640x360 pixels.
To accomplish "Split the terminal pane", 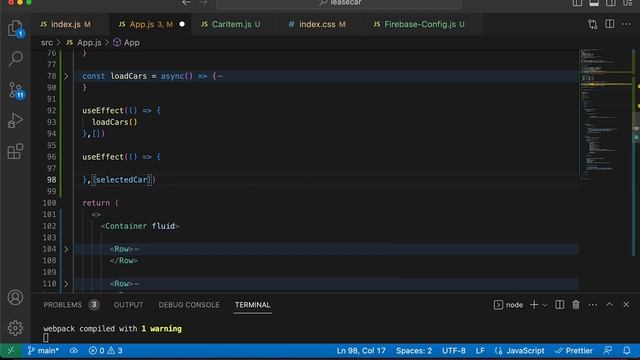I will point(560,305).
